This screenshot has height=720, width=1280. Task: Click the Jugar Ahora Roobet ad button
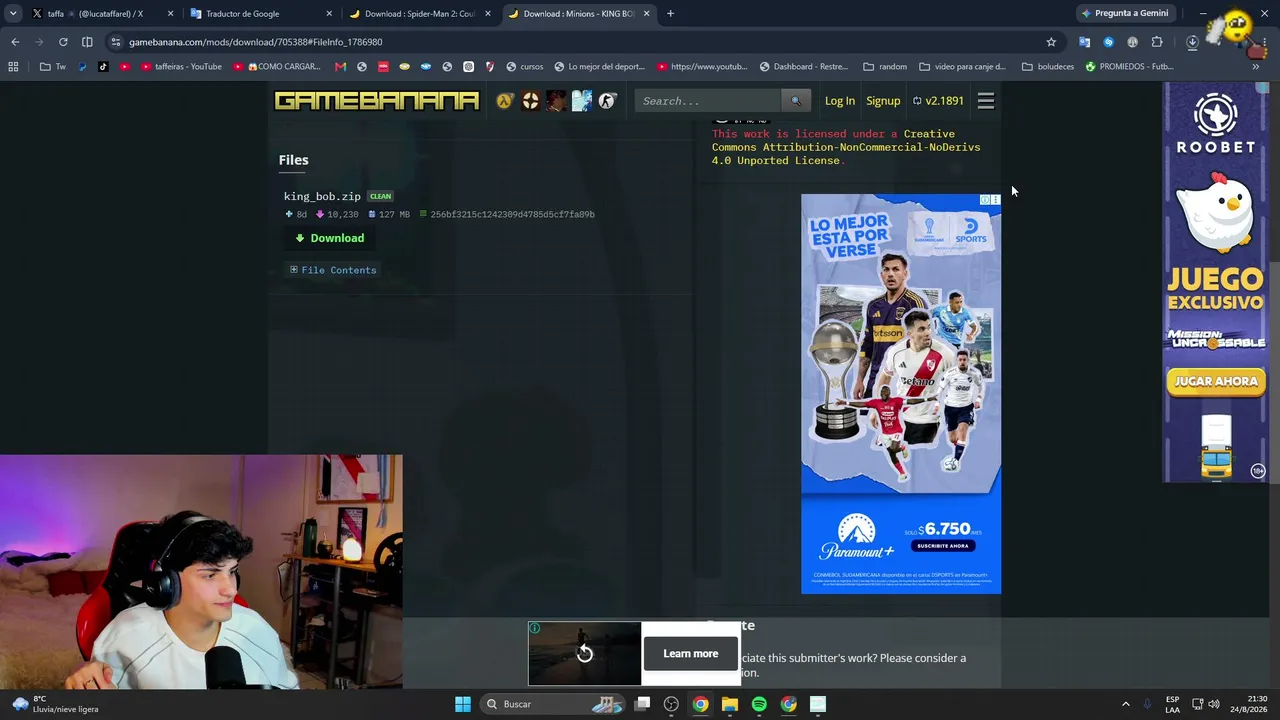[1216, 381]
